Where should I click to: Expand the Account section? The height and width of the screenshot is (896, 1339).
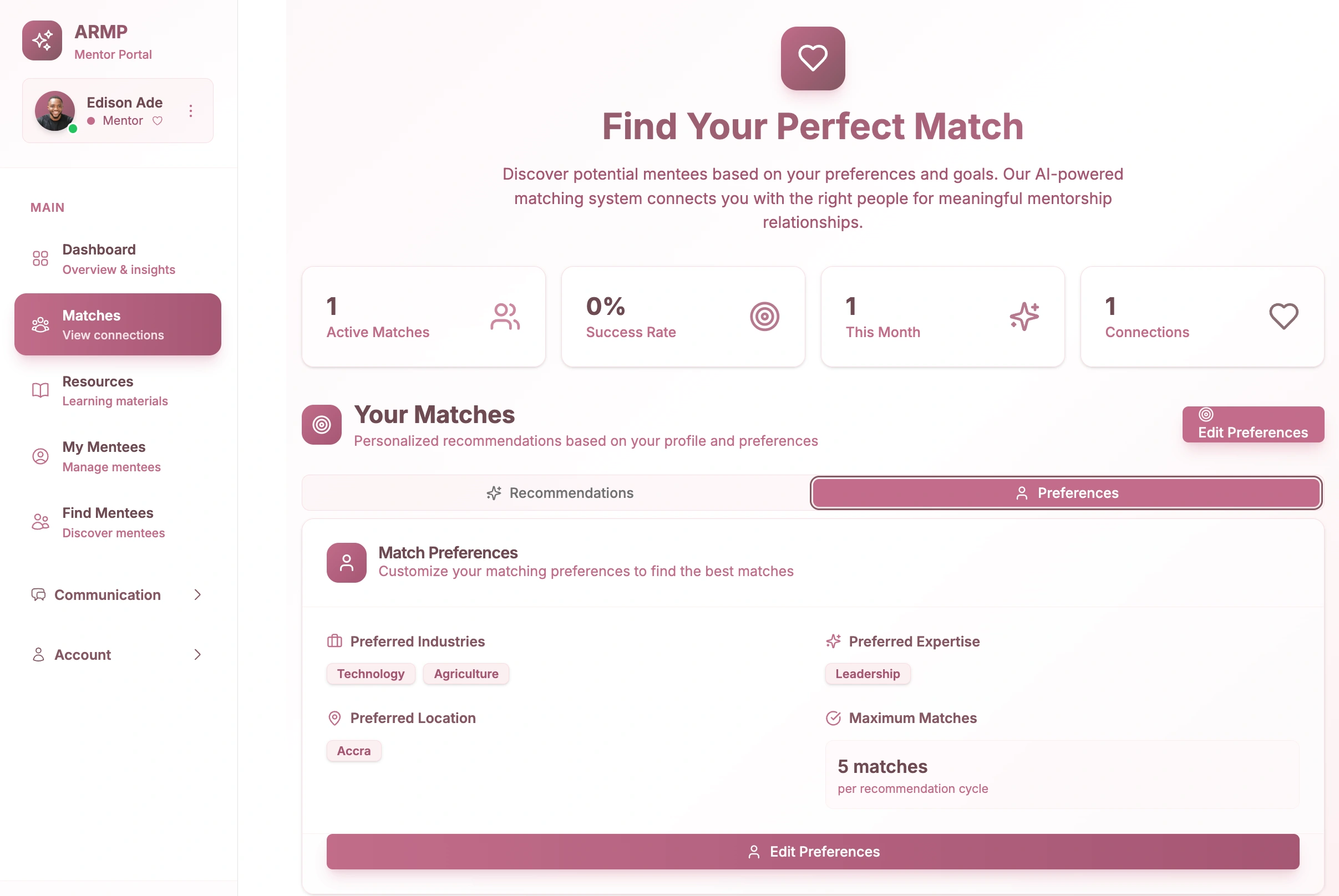pyautogui.click(x=117, y=655)
